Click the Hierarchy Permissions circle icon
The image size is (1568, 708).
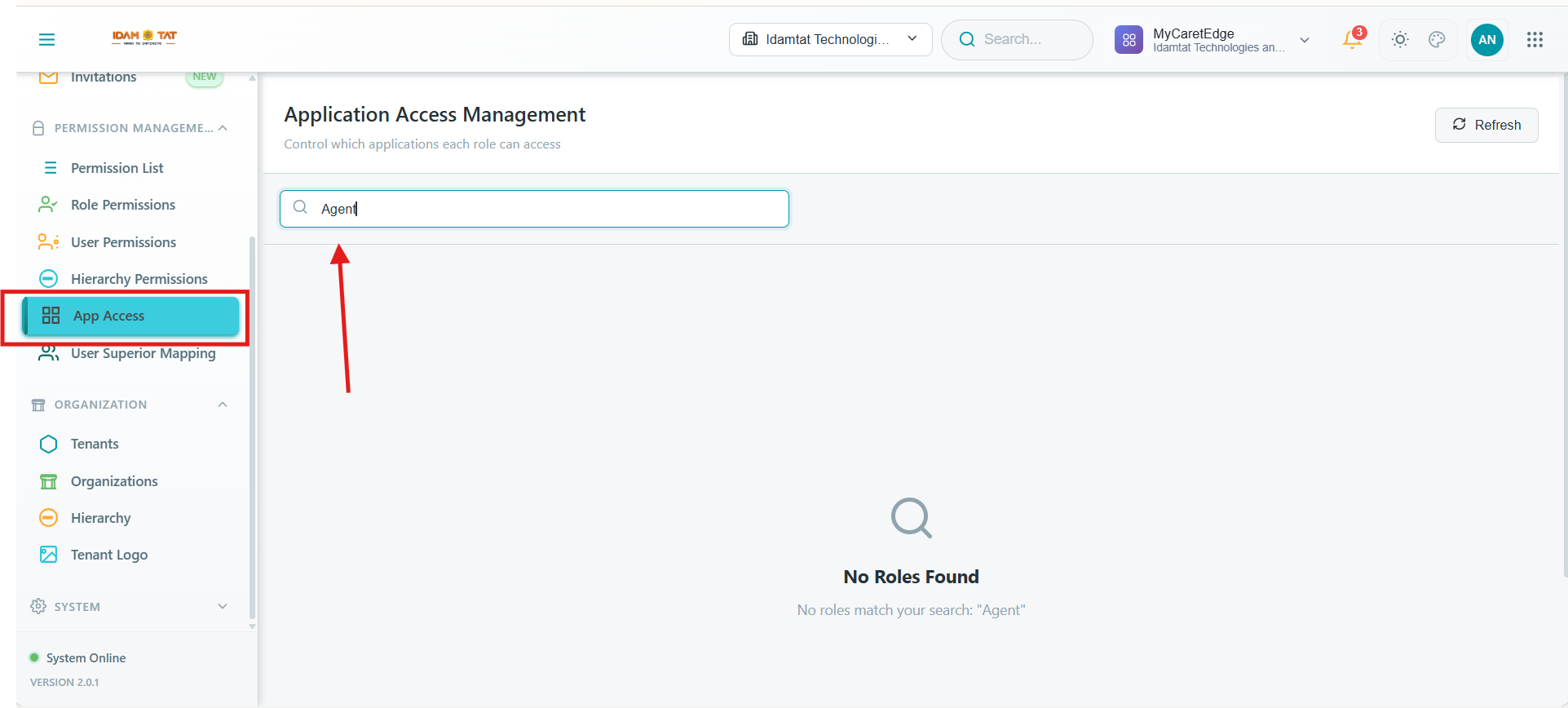pyautogui.click(x=49, y=279)
